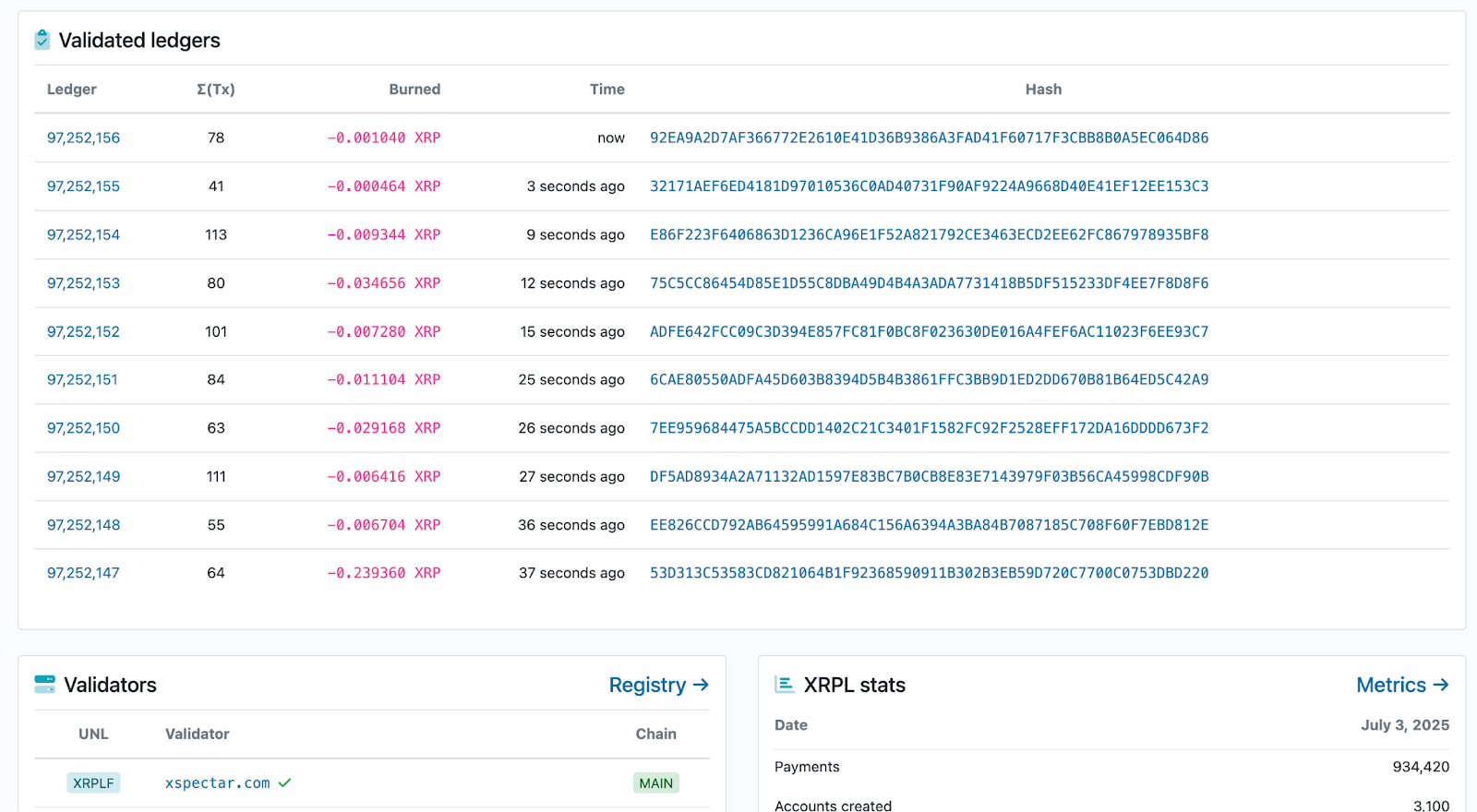Click the '37 seconds ago' time cell
This screenshot has height=812, width=1477.
pos(571,573)
